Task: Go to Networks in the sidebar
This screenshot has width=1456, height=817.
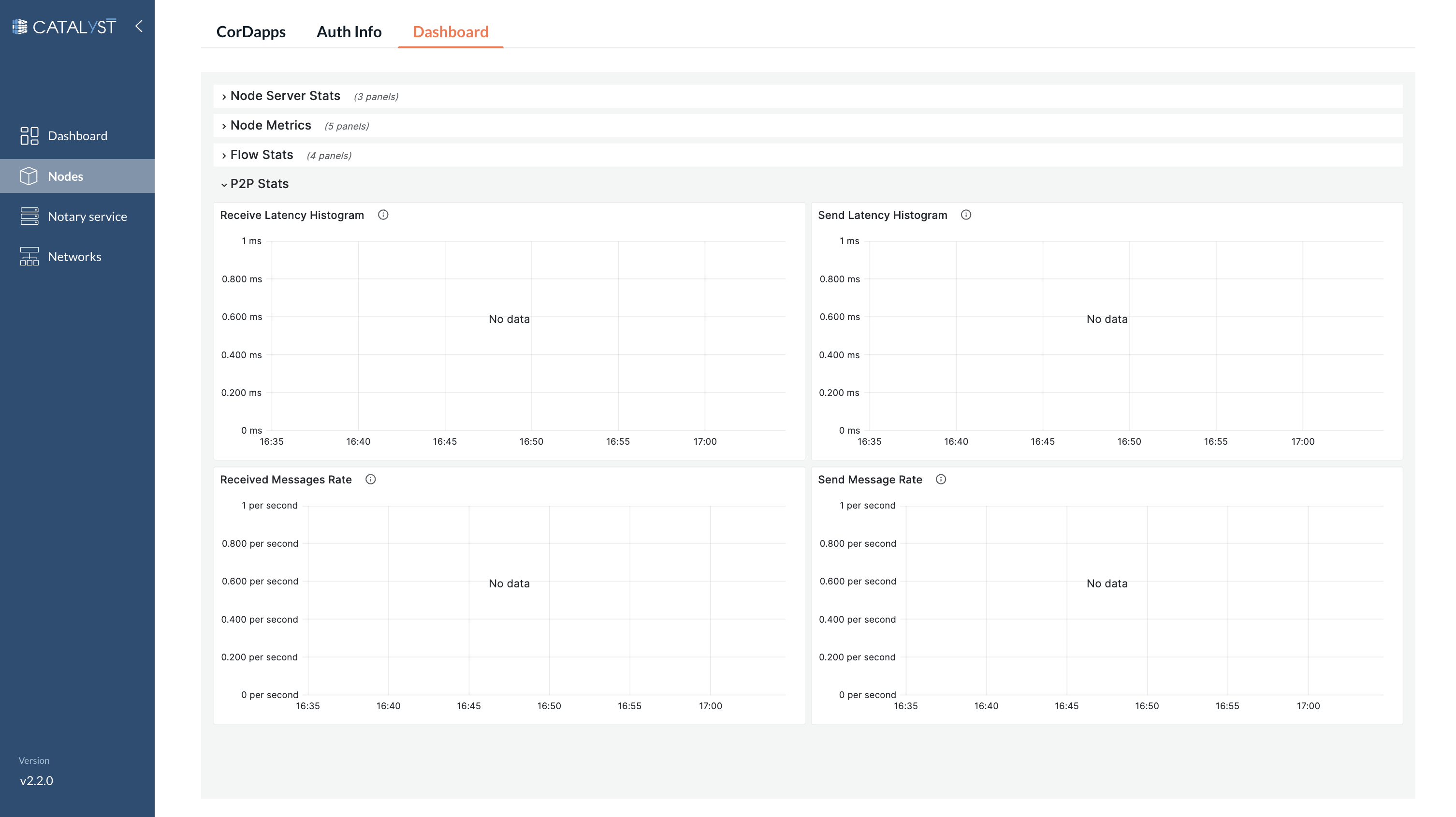Action: 74,257
